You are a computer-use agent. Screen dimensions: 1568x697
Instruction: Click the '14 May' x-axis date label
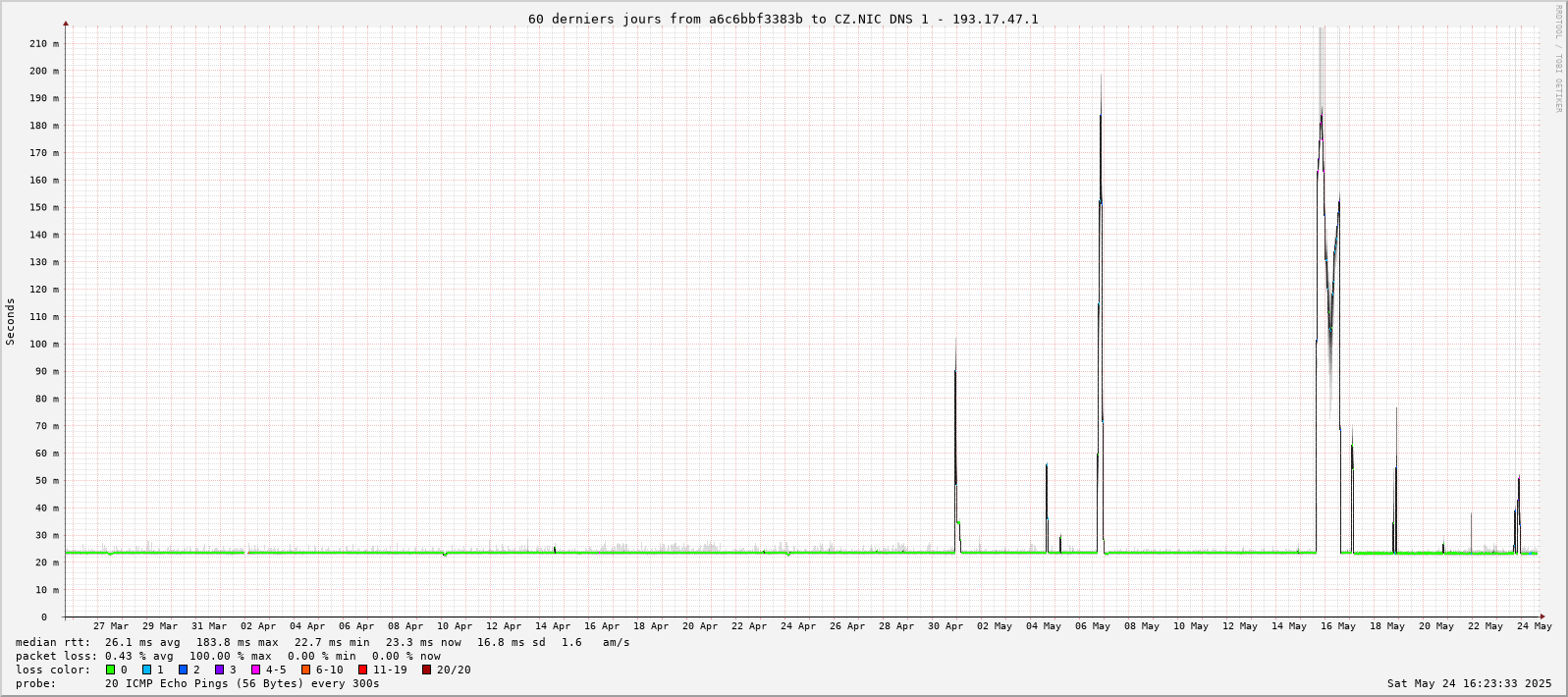coord(1289,625)
